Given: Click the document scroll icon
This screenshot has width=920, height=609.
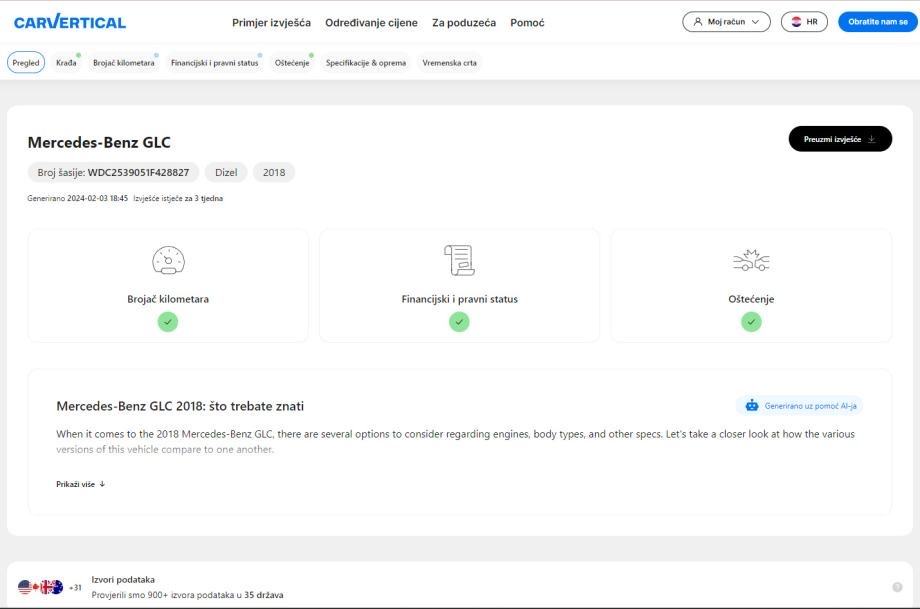Looking at the screenshot, I should click(x=459, y=260).
